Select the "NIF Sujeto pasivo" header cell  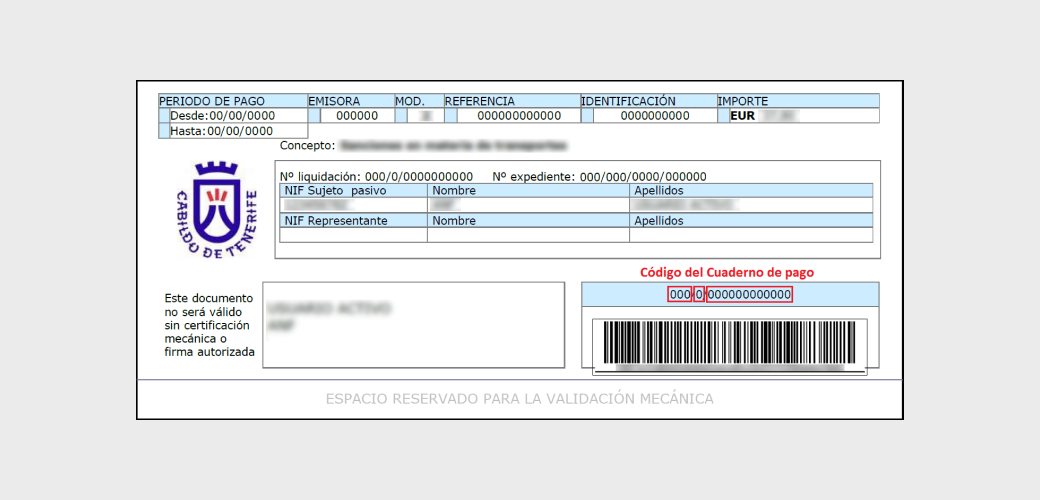[x=354, y=191]
